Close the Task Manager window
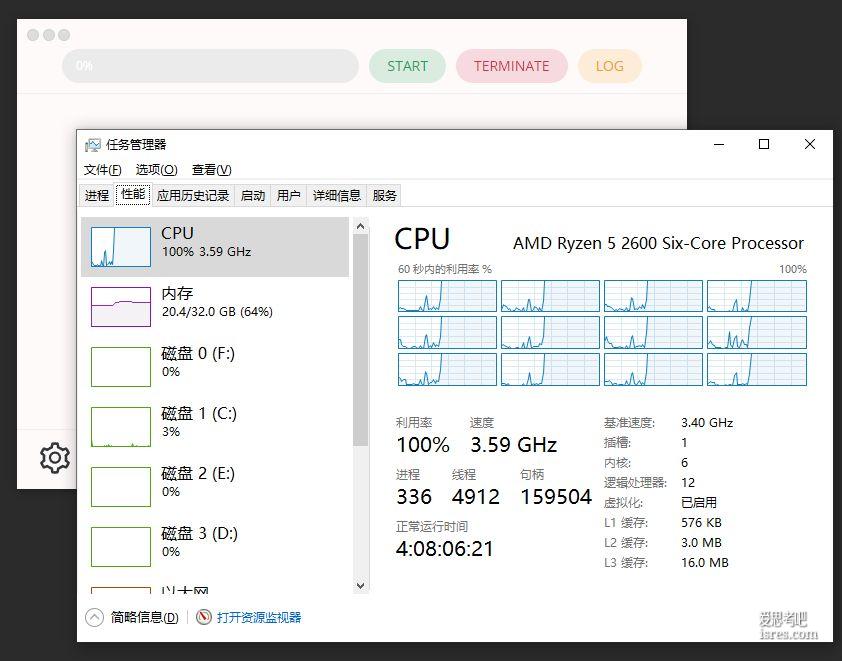The height and width of the screenshot is (661, 842). tap(810, 144)
